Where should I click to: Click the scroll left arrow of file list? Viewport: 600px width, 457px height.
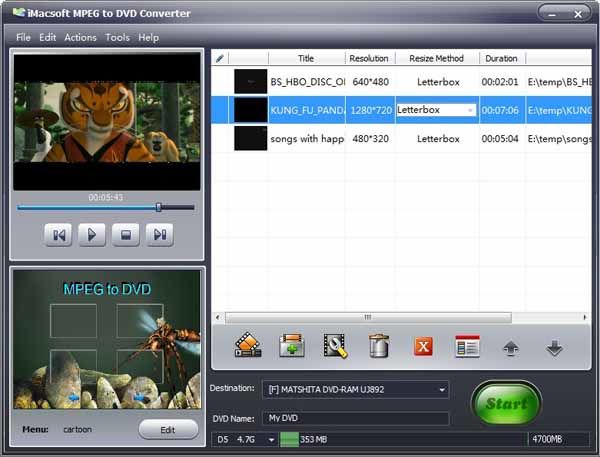(x=217, y=317)
